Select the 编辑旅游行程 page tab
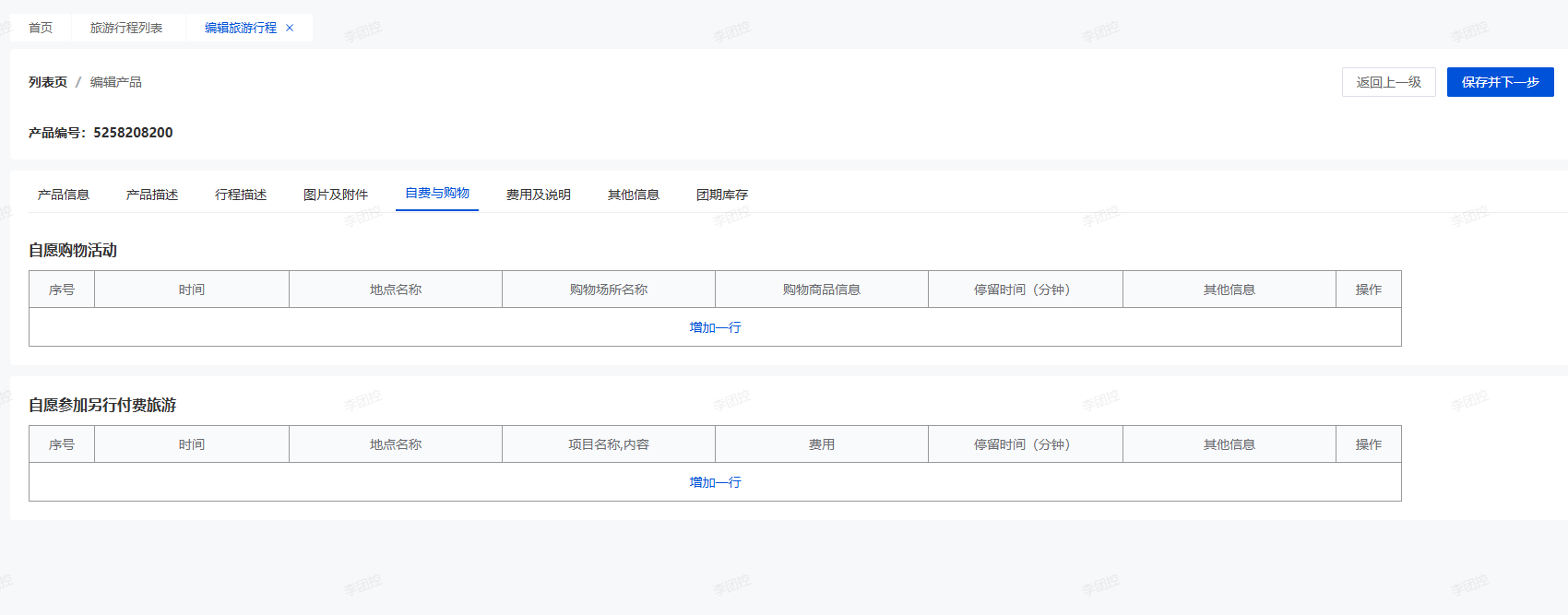Screen dimensions: 1568x615 click(x=240, y=28)
